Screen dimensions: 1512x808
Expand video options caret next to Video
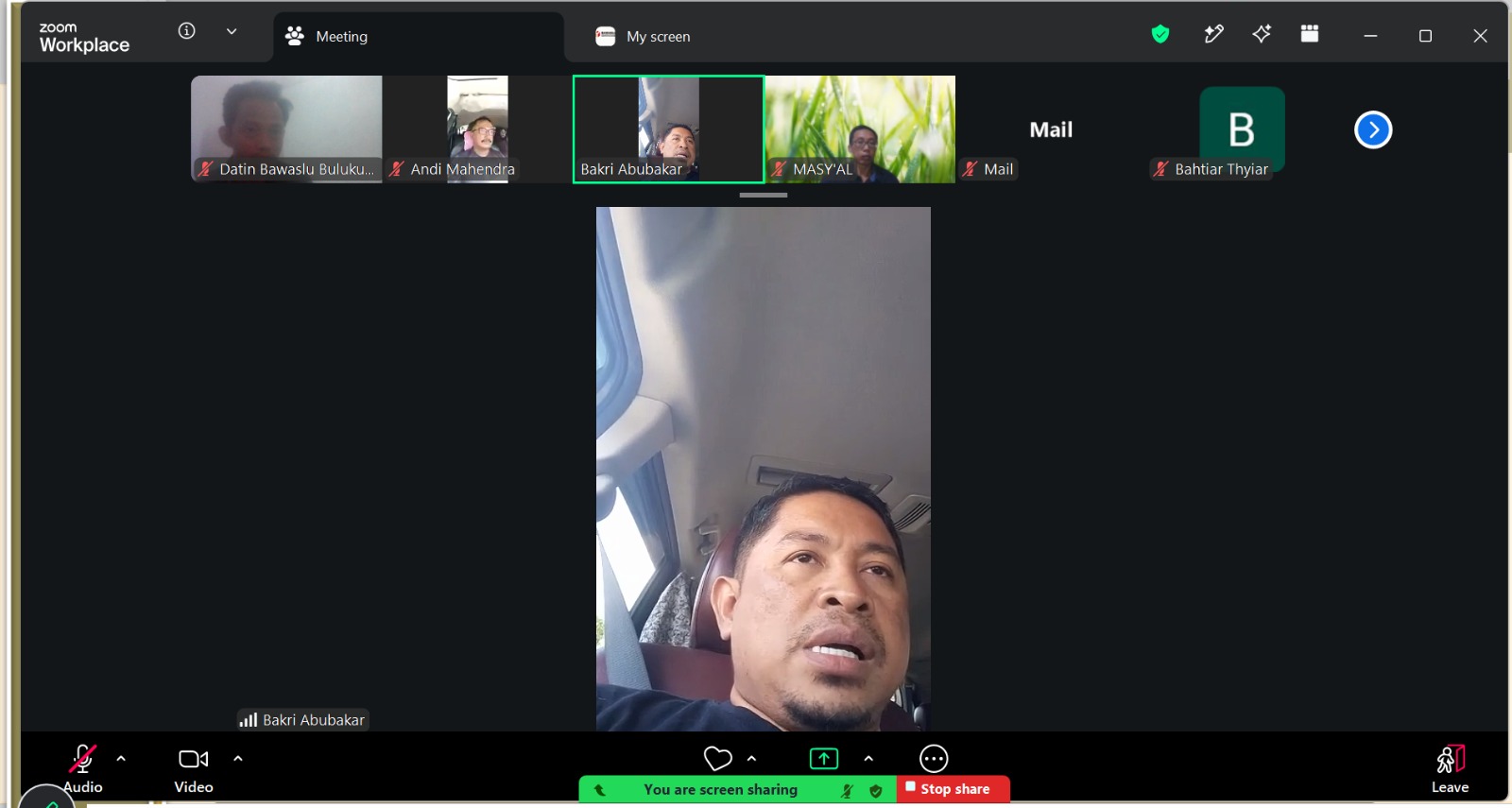click(238, 758)
